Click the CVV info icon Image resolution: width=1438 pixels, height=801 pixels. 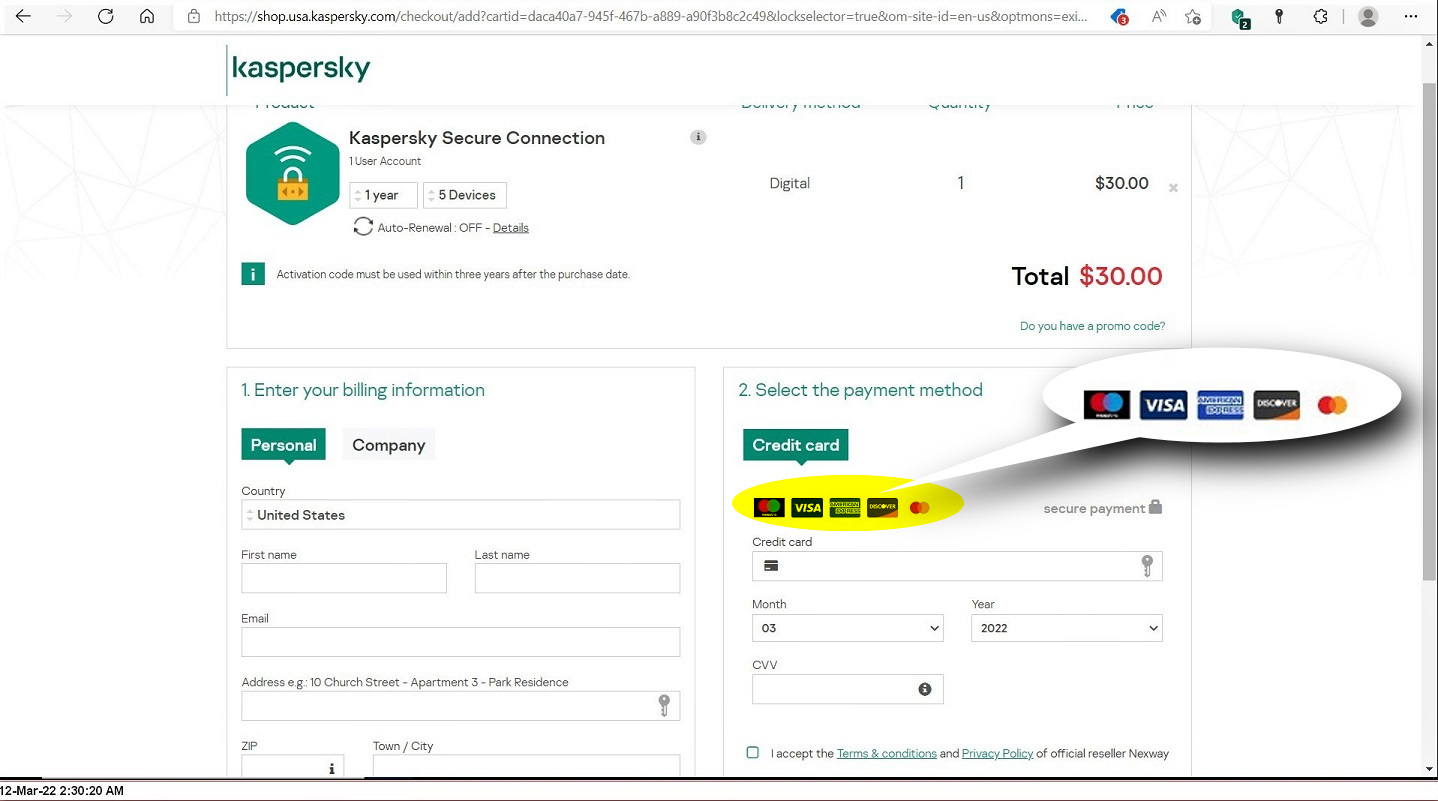(925, 689)
